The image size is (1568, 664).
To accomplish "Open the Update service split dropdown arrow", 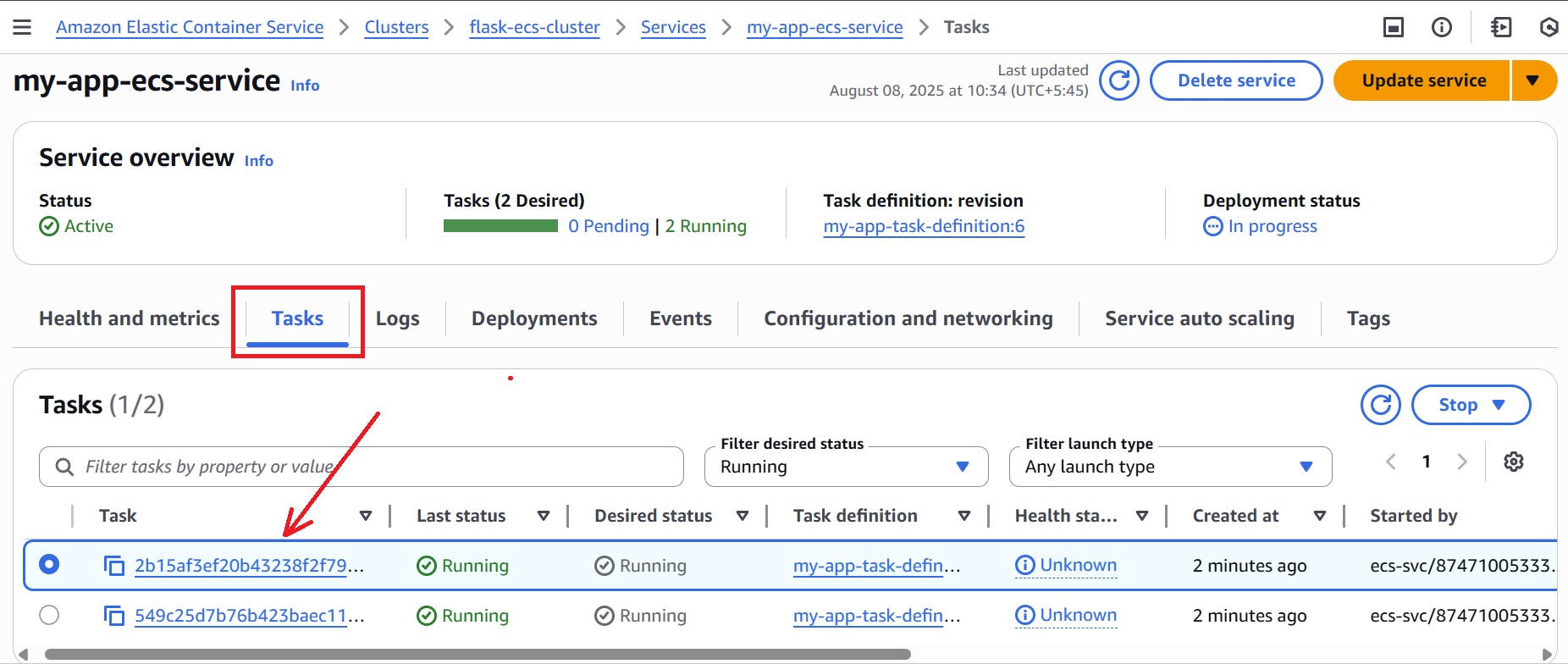I will pyautogui.click(x=1533, y=80).
